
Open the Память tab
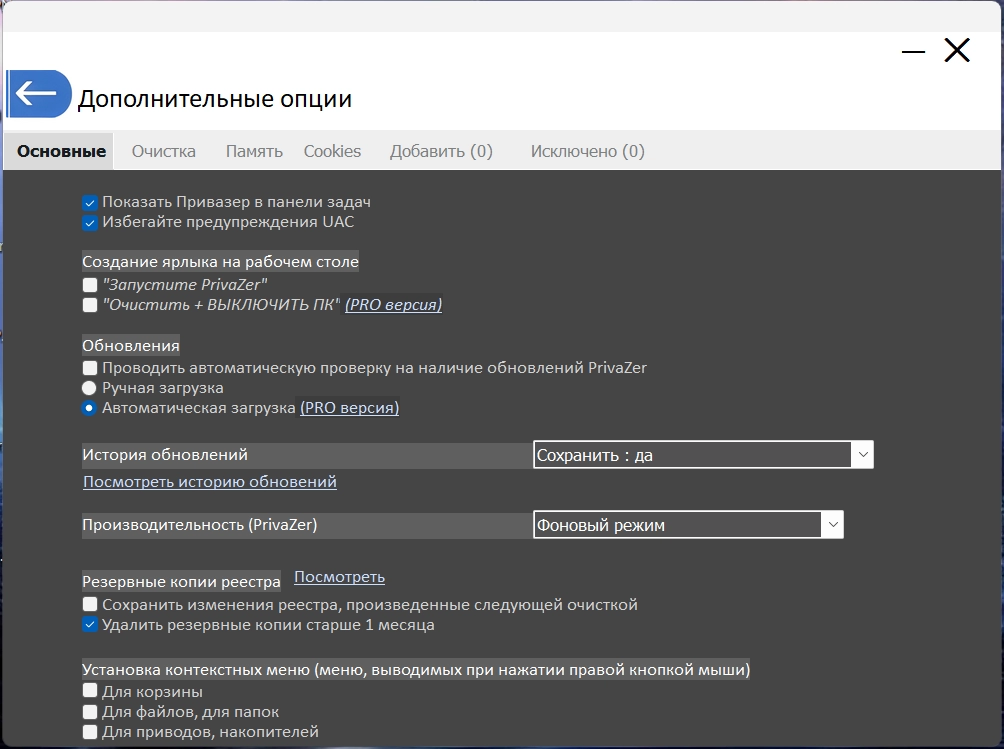(x=254, y=151)
